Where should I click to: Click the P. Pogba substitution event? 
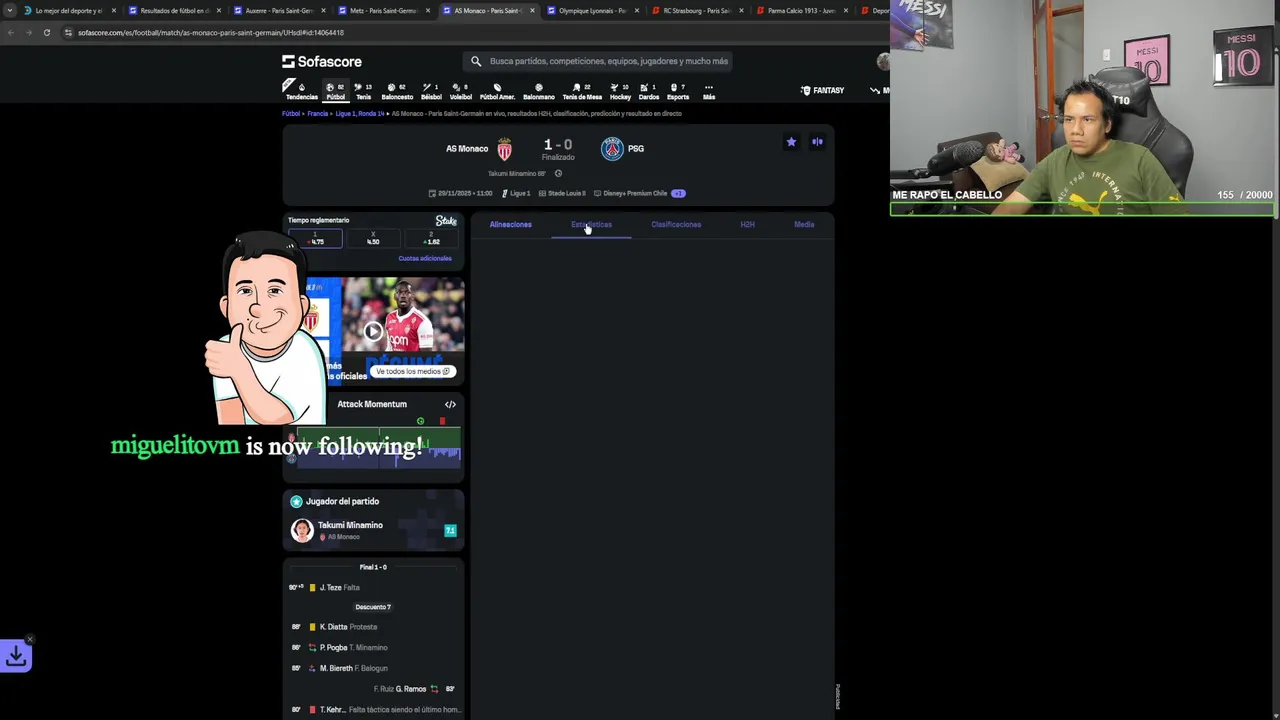(373, 647)
